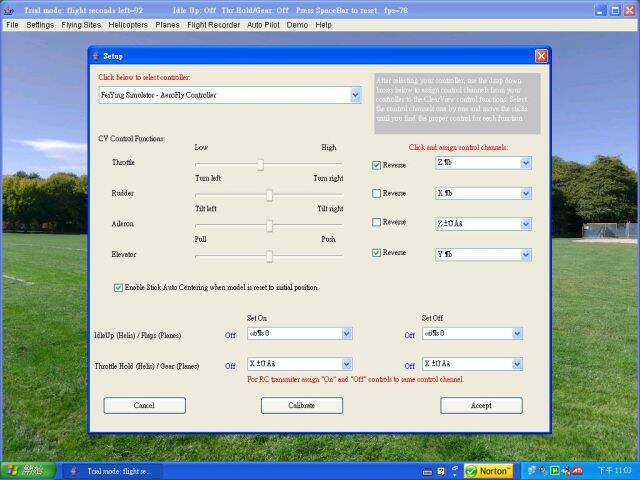Viewport: 640px width, 480px height.
Task: Click the Aileron slider handle
Action: (x=269, y=226)
